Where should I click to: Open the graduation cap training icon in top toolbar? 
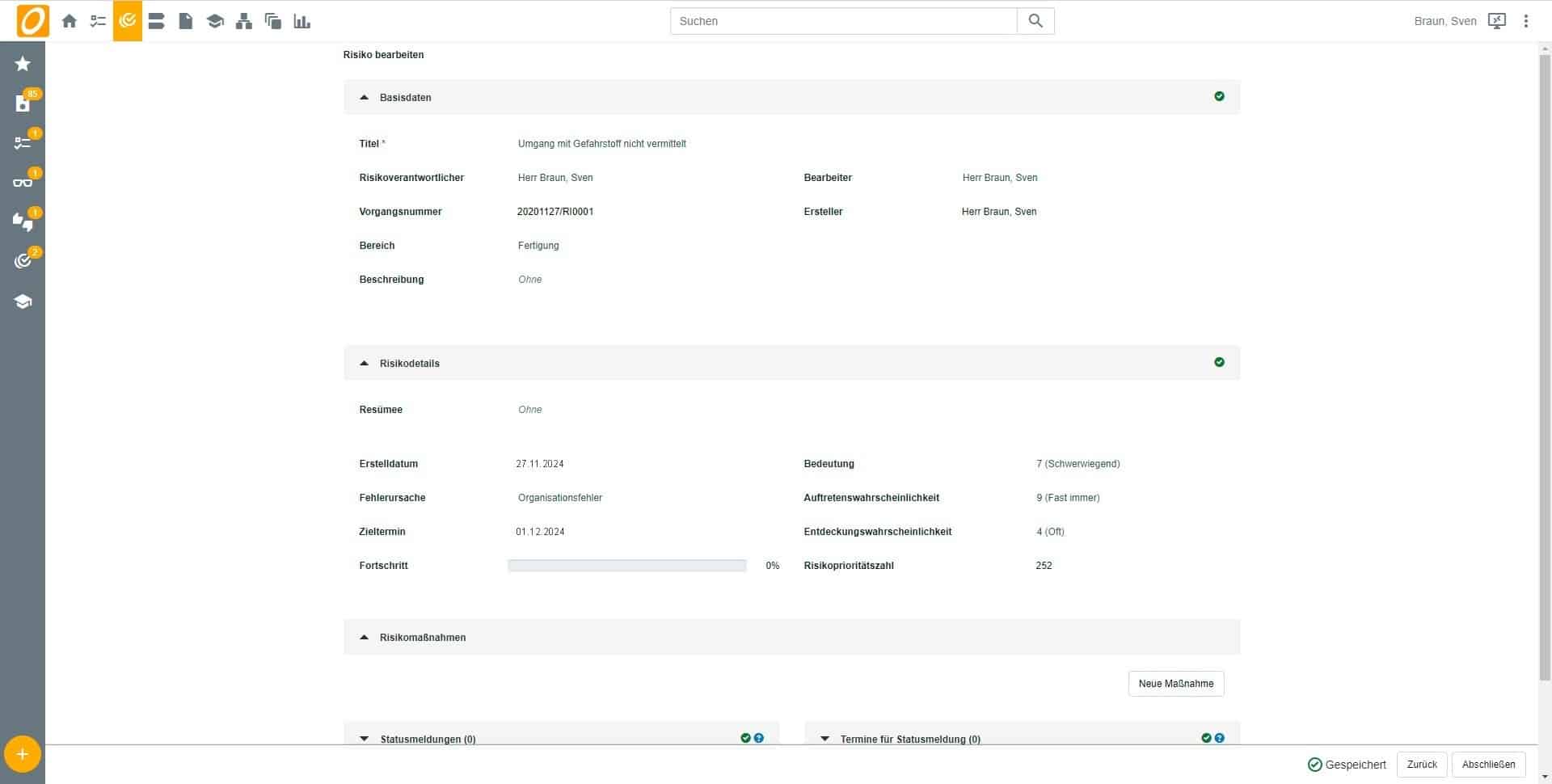point(215,22)
